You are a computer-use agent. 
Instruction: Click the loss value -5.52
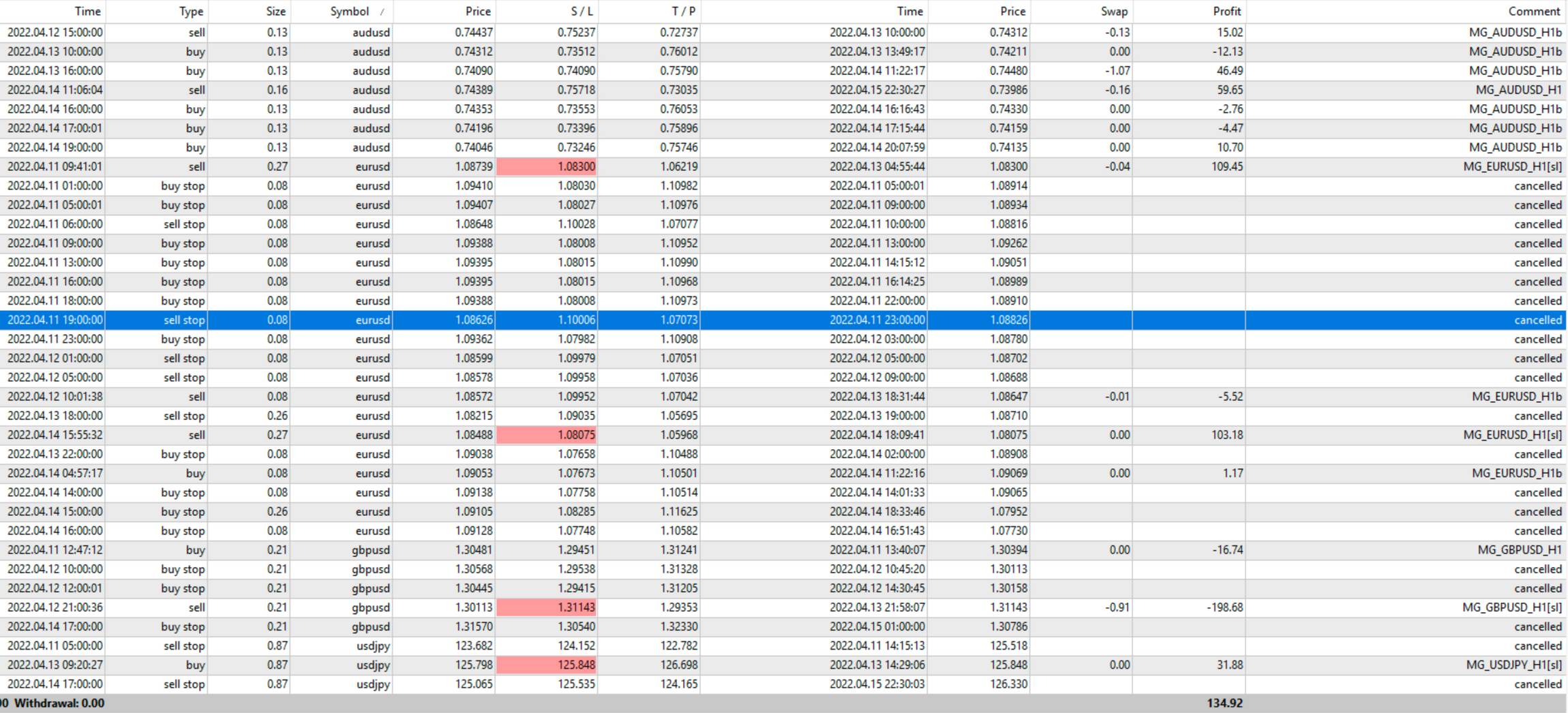pyautogui.click(x=1231, y=397)
